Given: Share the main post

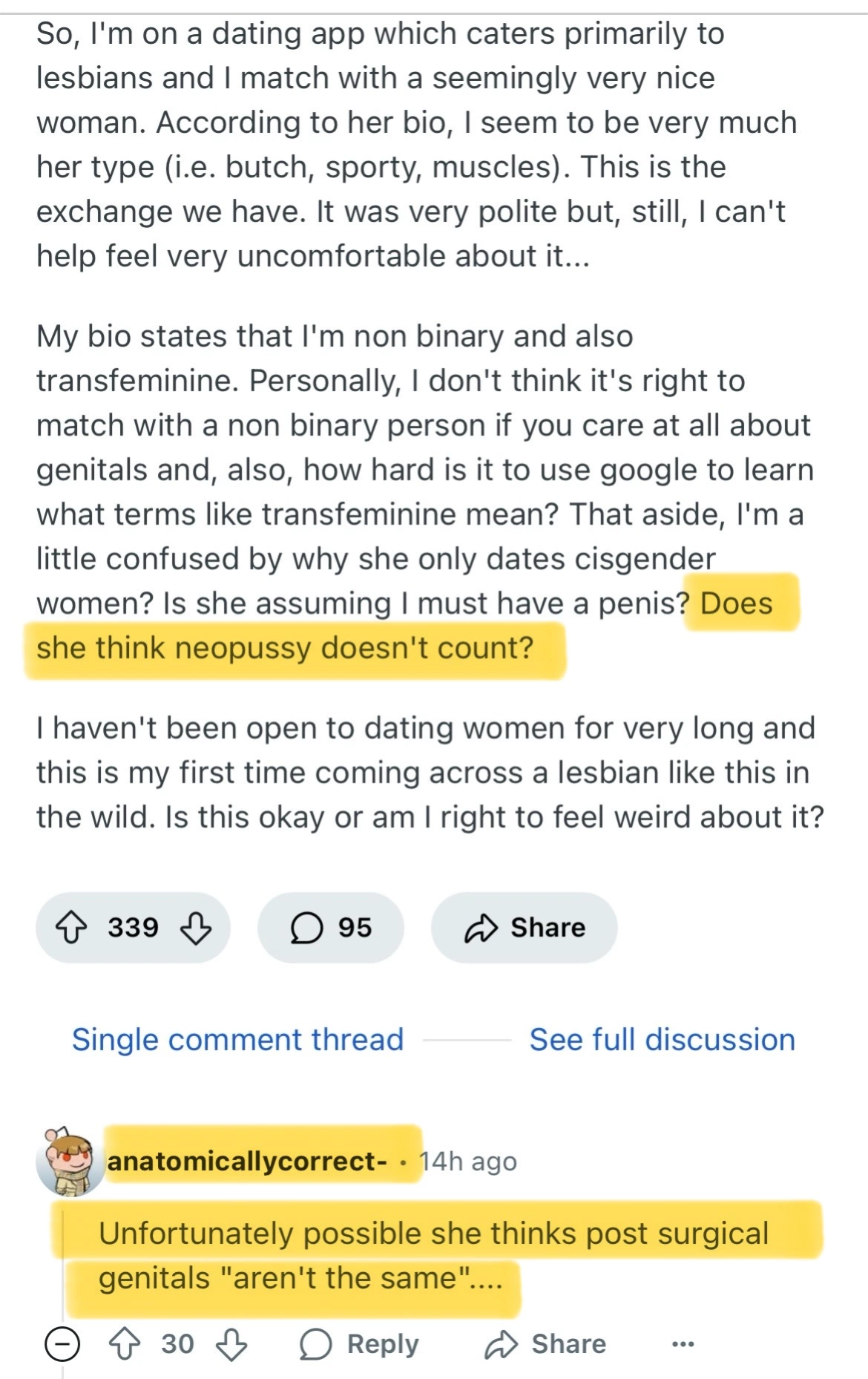Looking at the screenshot, I should [525, 928].
